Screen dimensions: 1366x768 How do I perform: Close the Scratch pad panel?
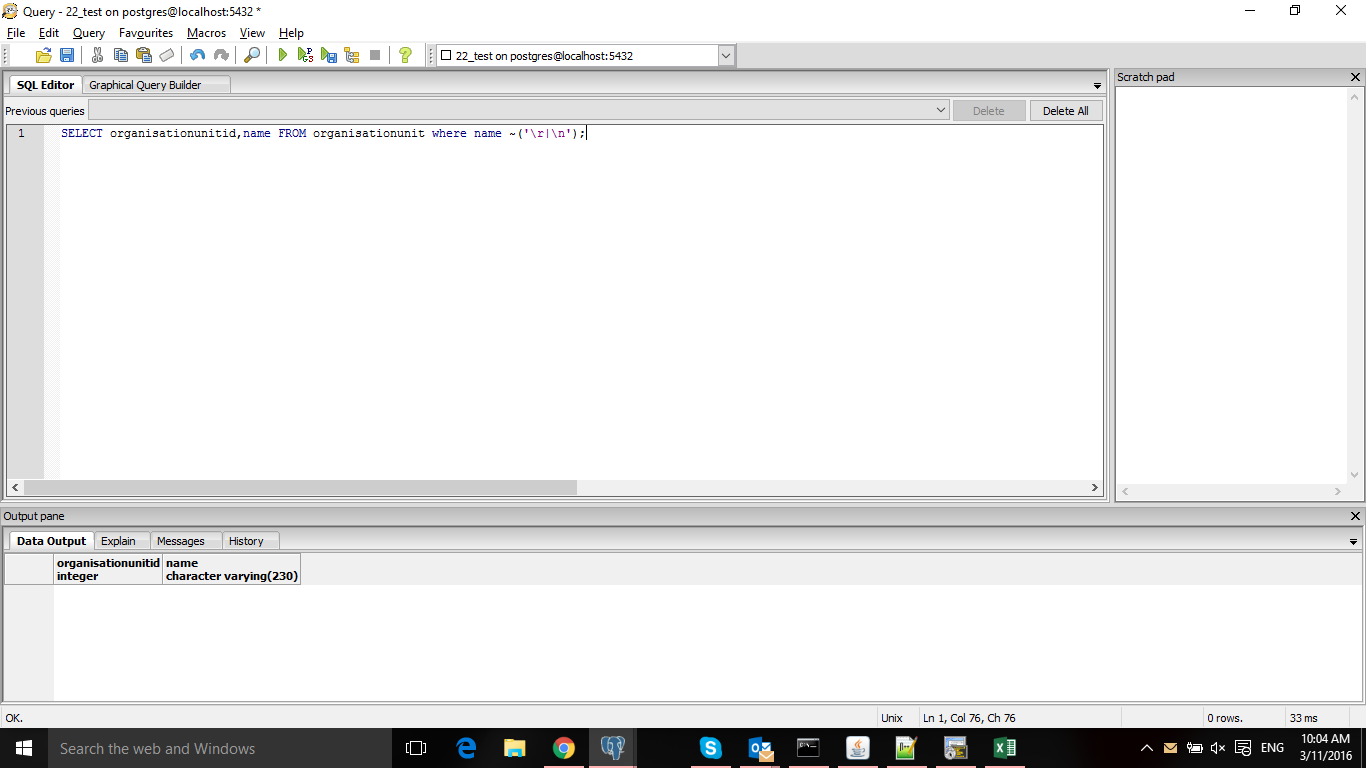tap(1355, 77)
